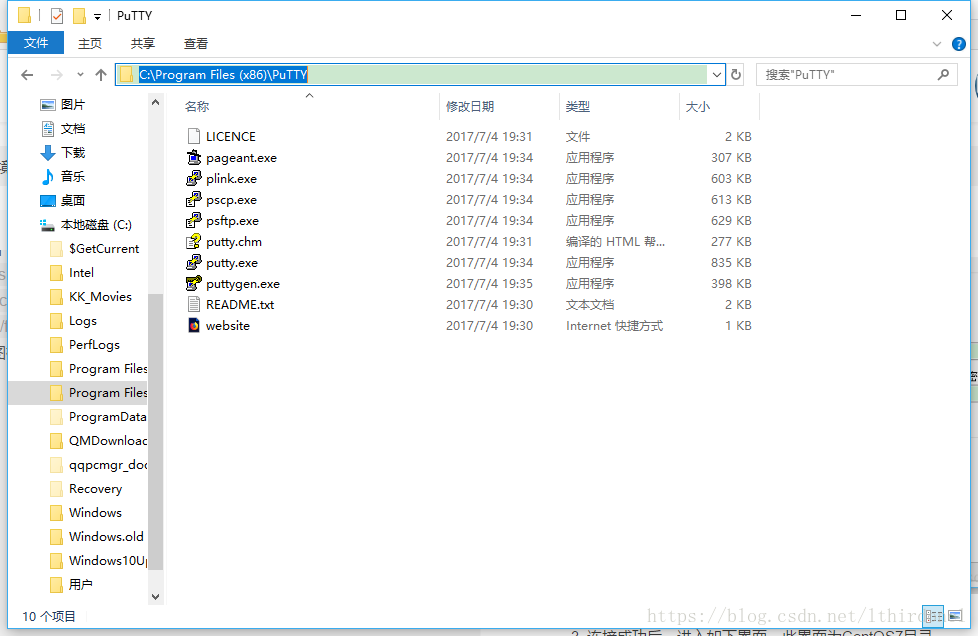Select the putty.exe application icon
The image size is (978, 636).
(x=194, y=263)
